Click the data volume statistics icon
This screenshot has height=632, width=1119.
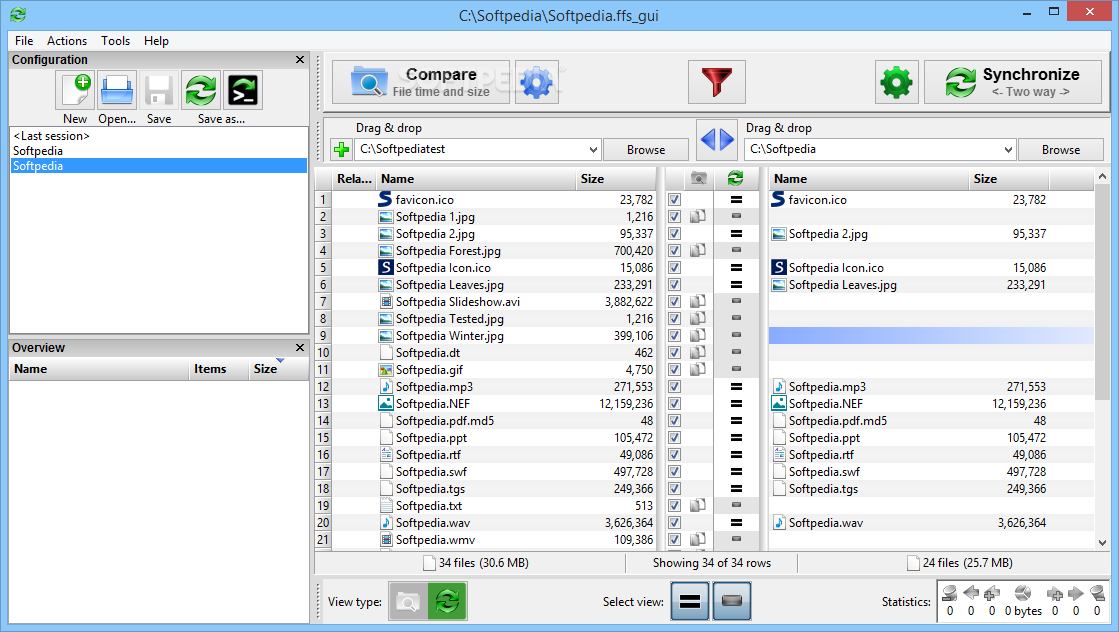(x=1023, y=593)
